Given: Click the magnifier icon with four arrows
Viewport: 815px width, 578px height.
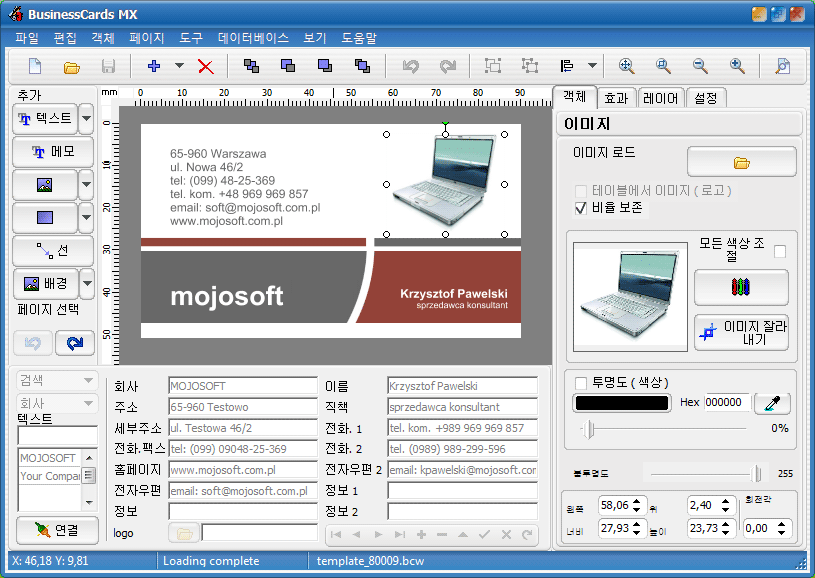Looking at the screenshot, I should (626, 66).
